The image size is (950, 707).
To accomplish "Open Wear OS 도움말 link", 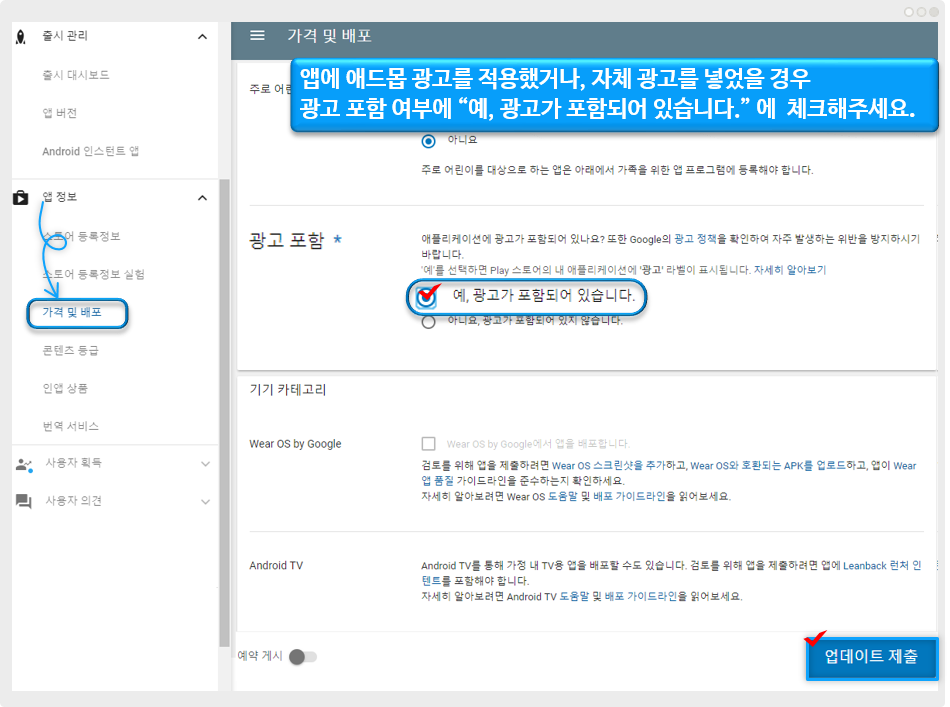I will tap(563, 497).
